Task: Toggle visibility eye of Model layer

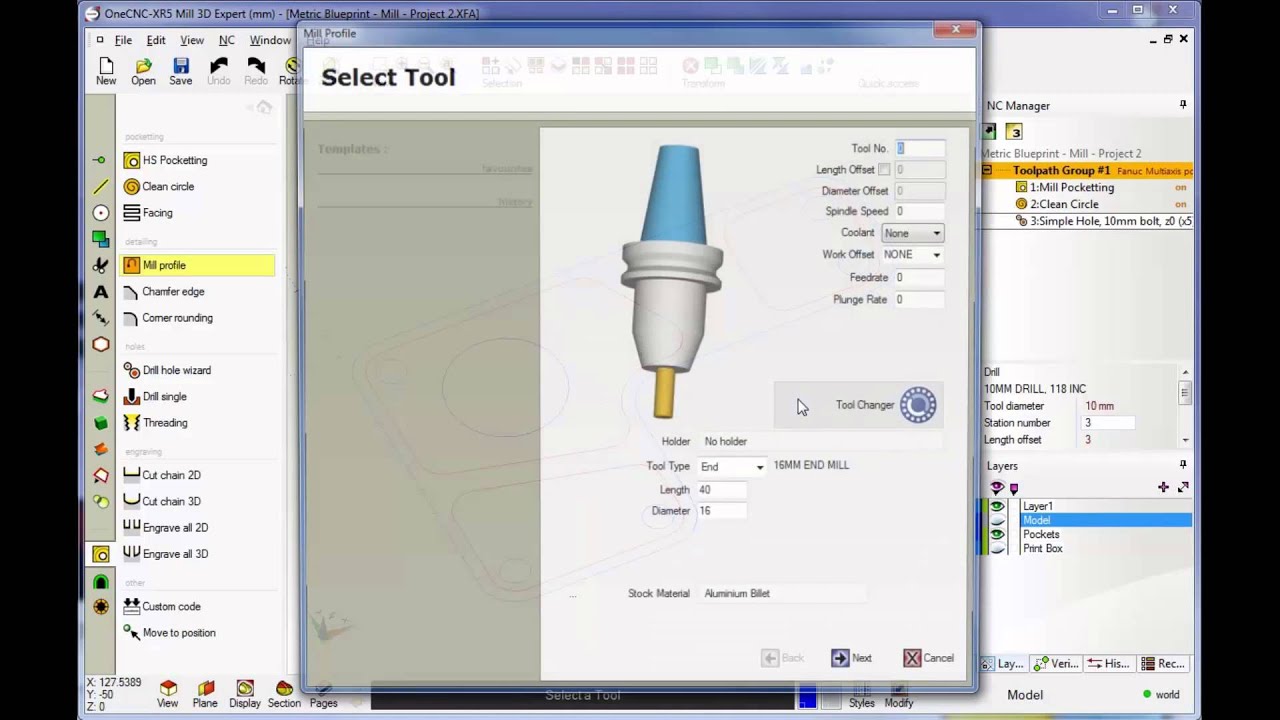Action: [x=997, y=520]
